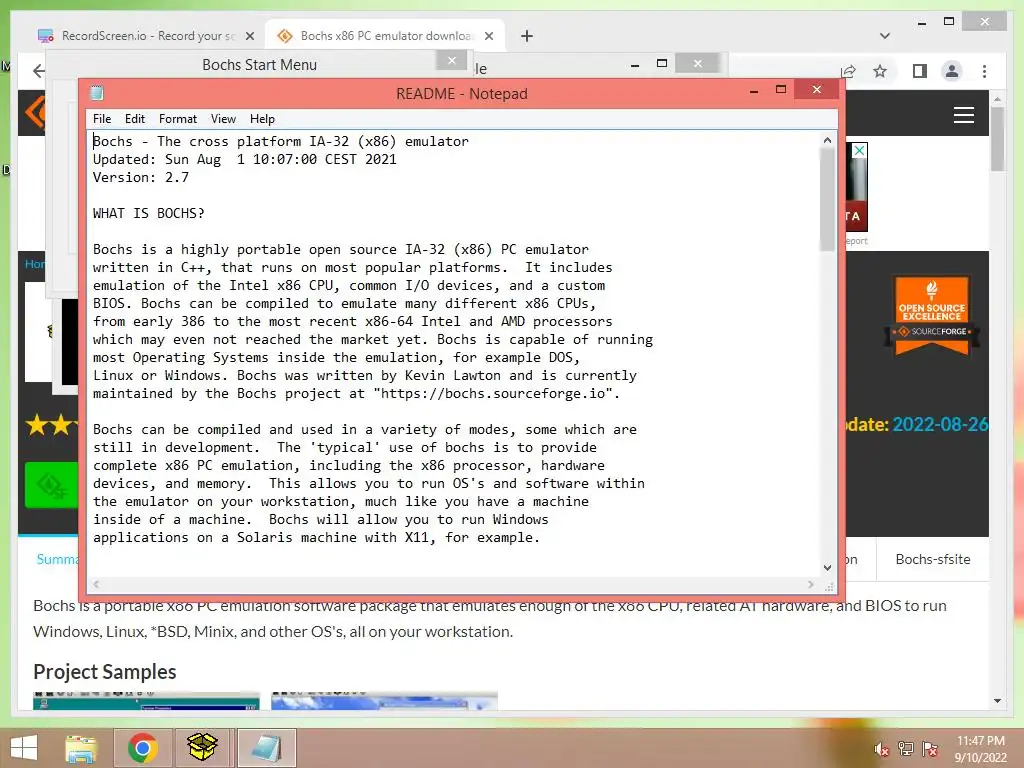Share this page icon in Chrome

click(x=848, y=71)
